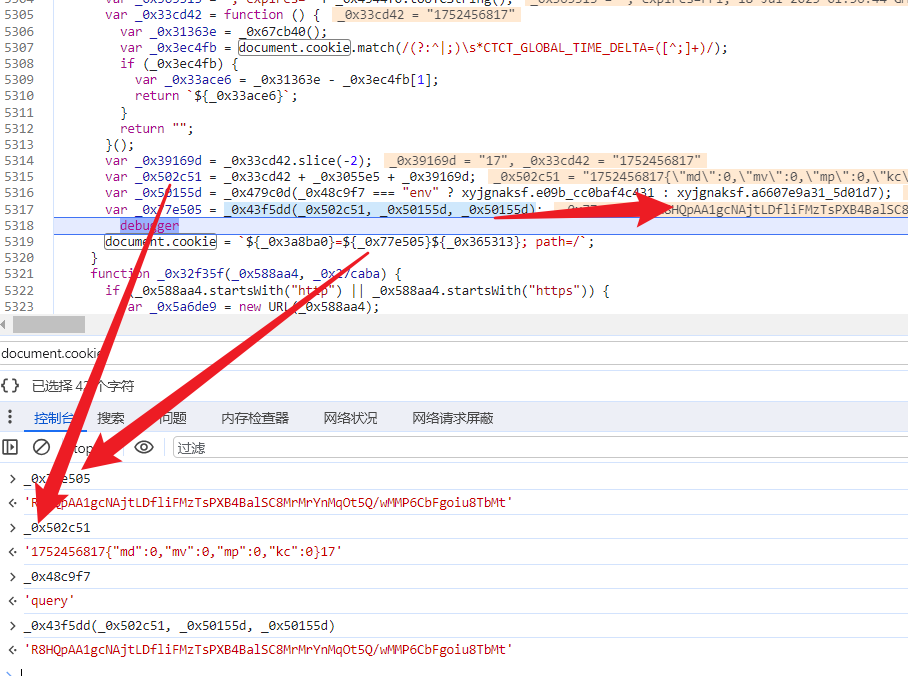Click line number 5314 in the gutter

(x=19, y=160)
